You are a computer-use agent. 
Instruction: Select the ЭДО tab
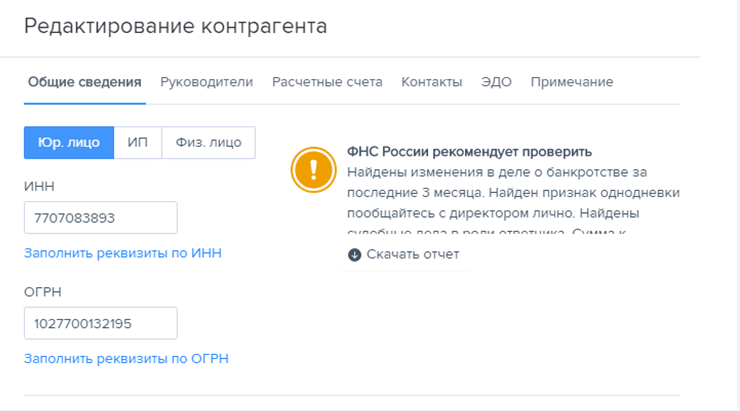point(496,82)
